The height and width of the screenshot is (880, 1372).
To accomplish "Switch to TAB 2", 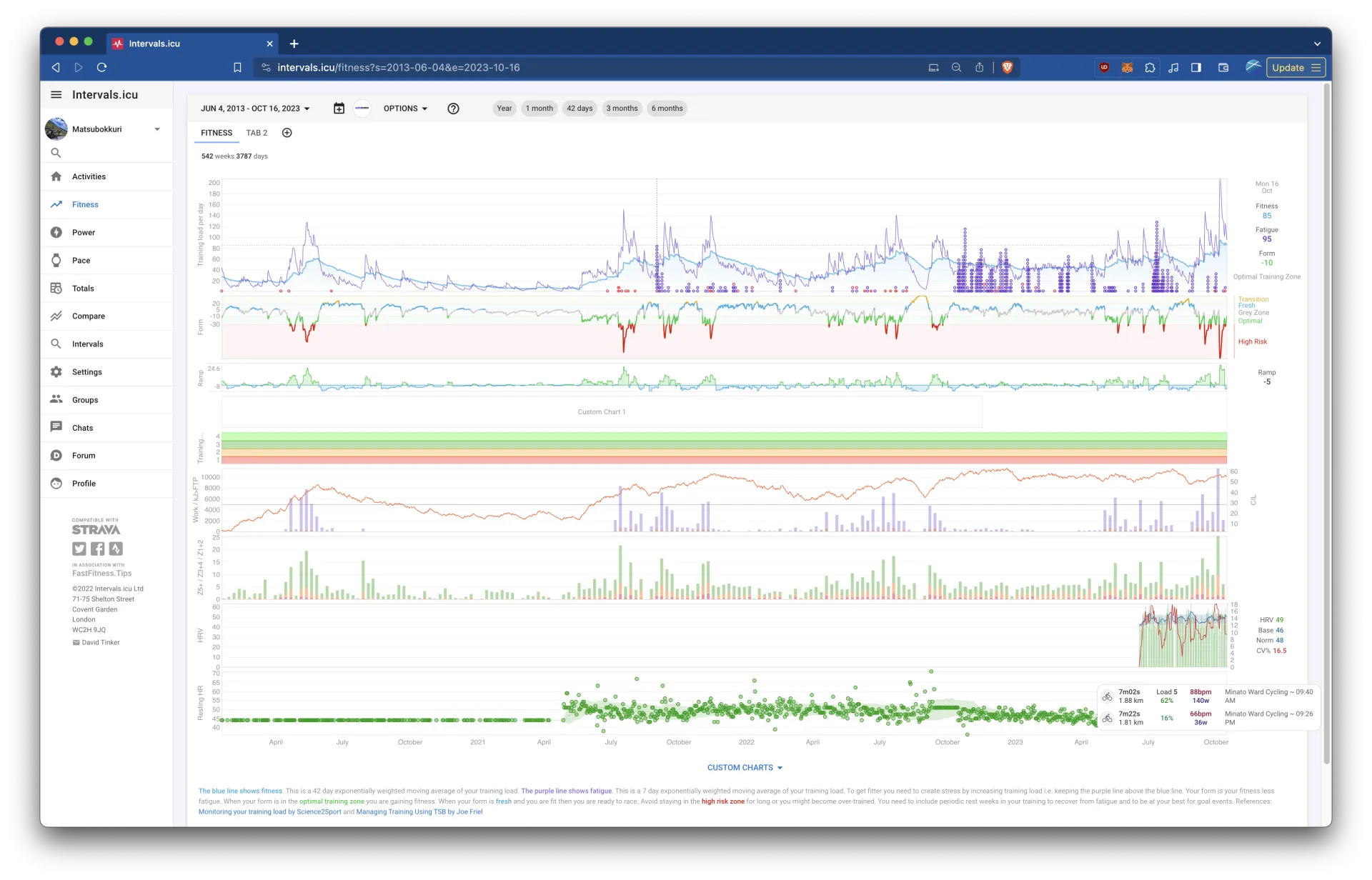I will [x=257, y=133].
